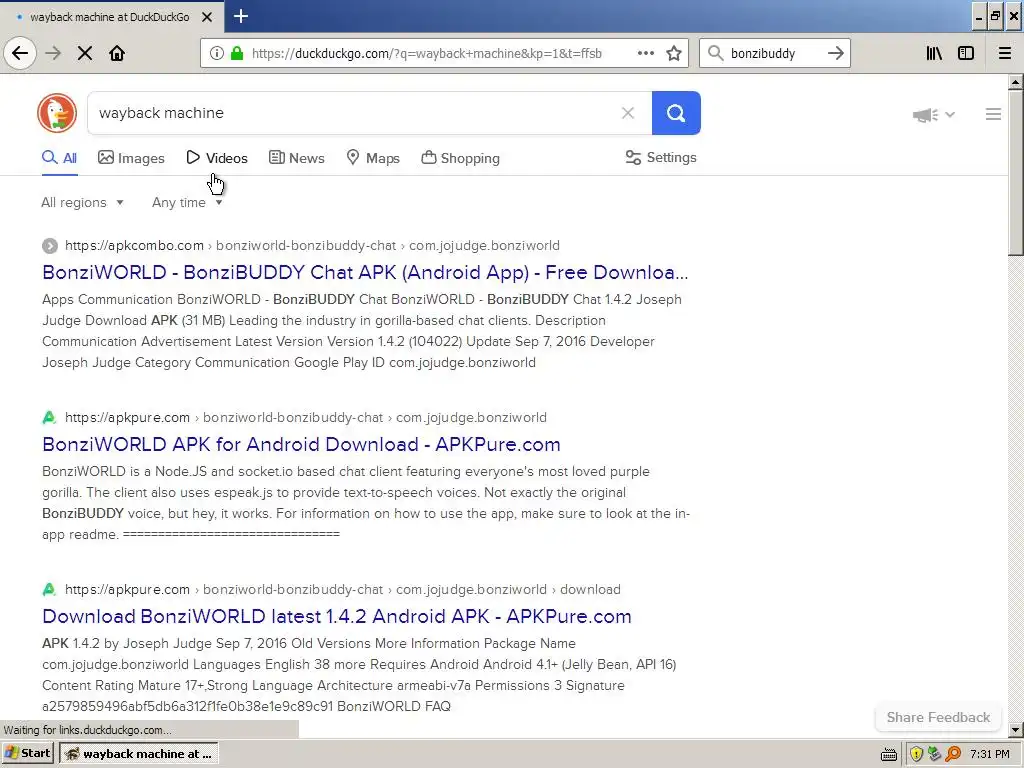Open page actions three-dot menu
The width and height of the screenshot is (1024, 768).
(x=646, y=53)
